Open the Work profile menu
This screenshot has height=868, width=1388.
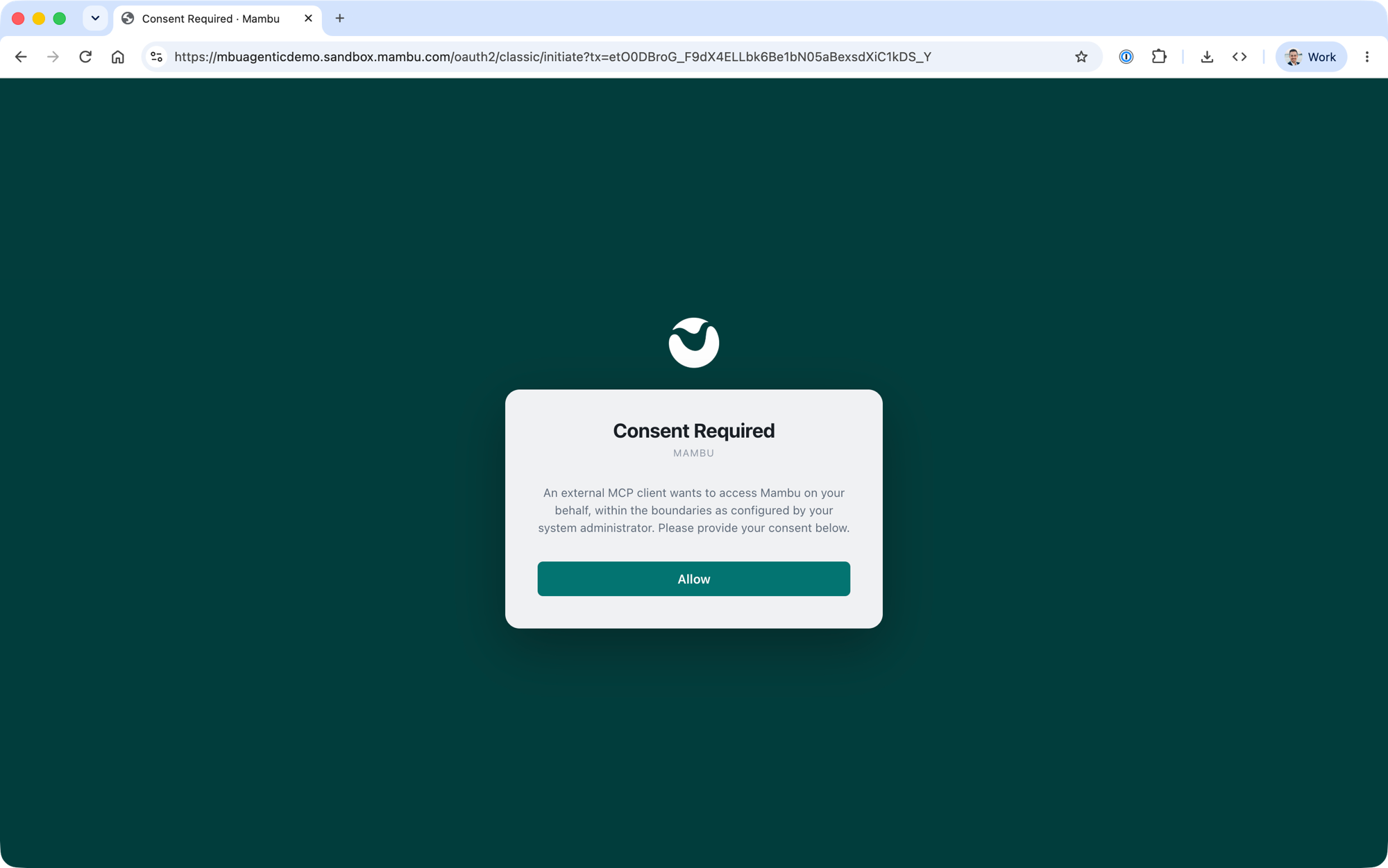[1311, 57]
